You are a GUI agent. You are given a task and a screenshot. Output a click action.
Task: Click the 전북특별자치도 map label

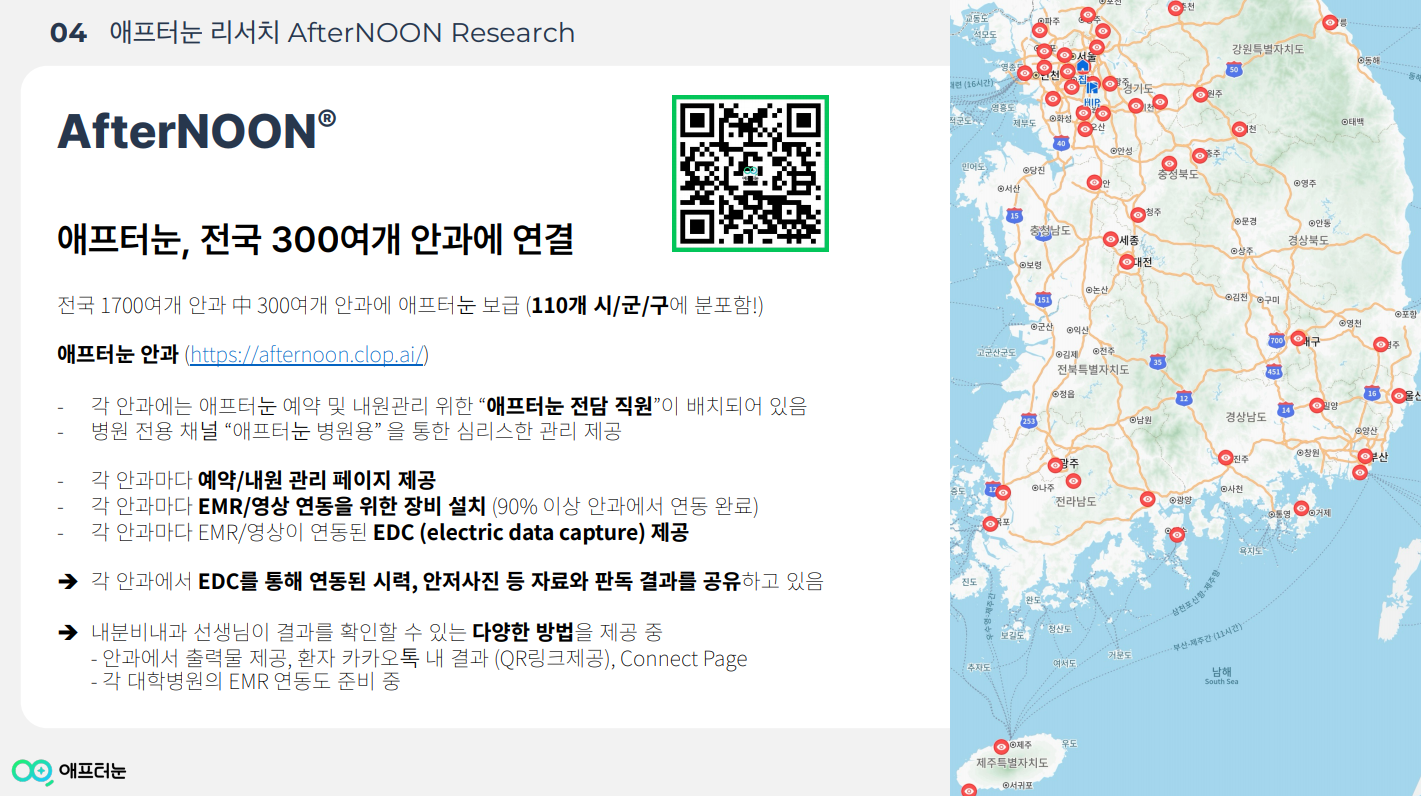click(1093, 369)
